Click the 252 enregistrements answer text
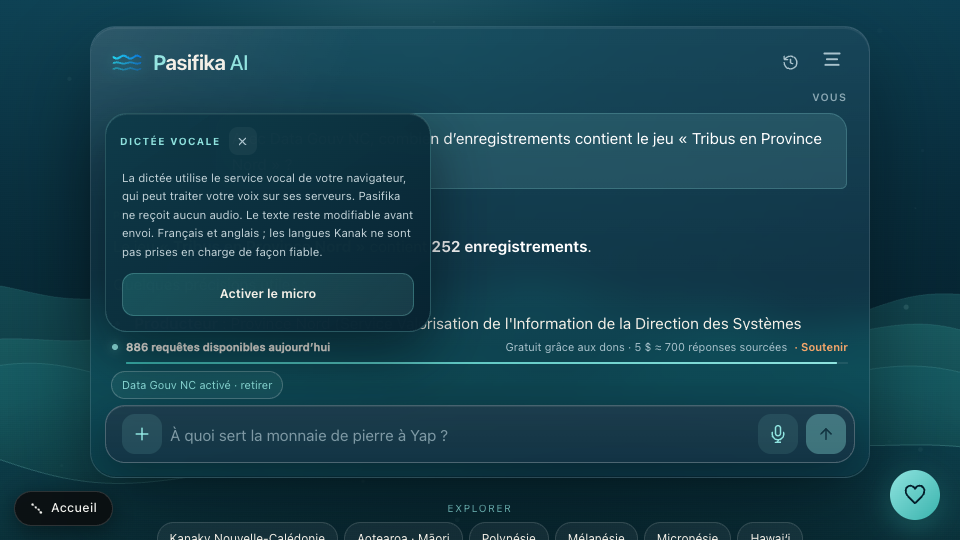The width and height of the screenshot is (960, 540). coord(509,247)
